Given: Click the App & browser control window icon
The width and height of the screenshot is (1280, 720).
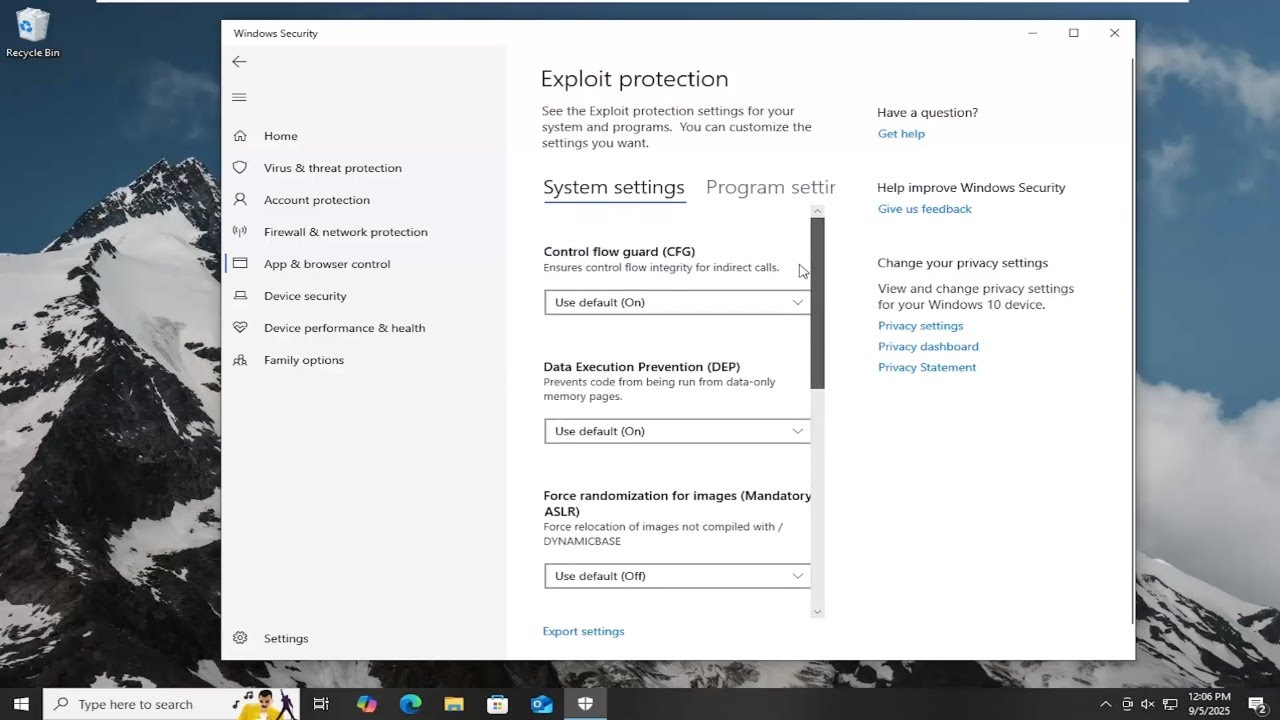Looking at the screenshot, I should tap(240, 264).
